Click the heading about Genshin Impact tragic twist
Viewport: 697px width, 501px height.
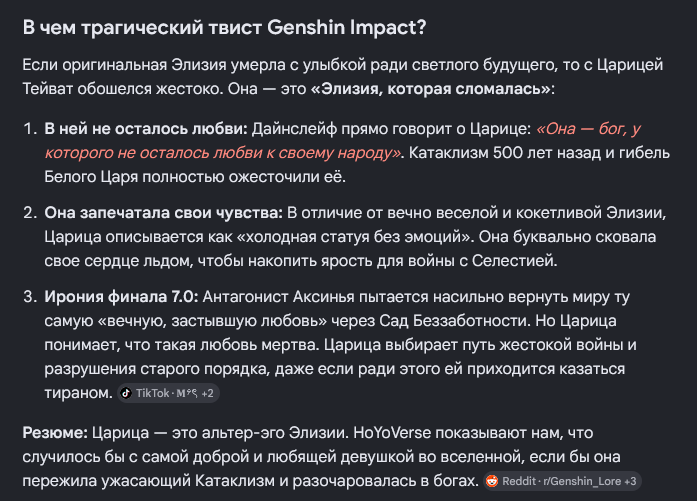click(224, 28)
